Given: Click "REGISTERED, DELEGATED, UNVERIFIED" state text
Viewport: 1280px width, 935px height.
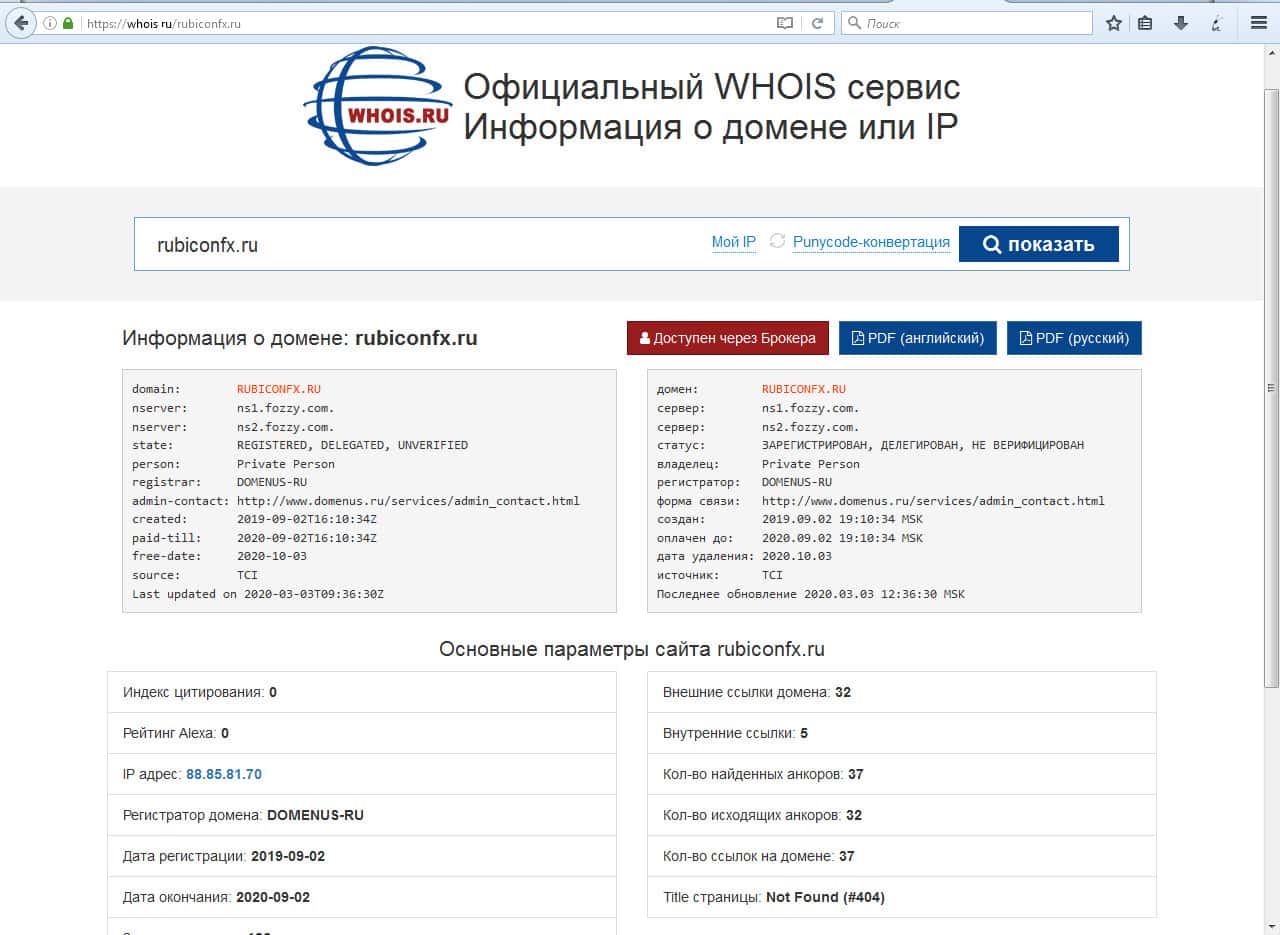Looking at the screenshot, I should (x=352, y=445).
